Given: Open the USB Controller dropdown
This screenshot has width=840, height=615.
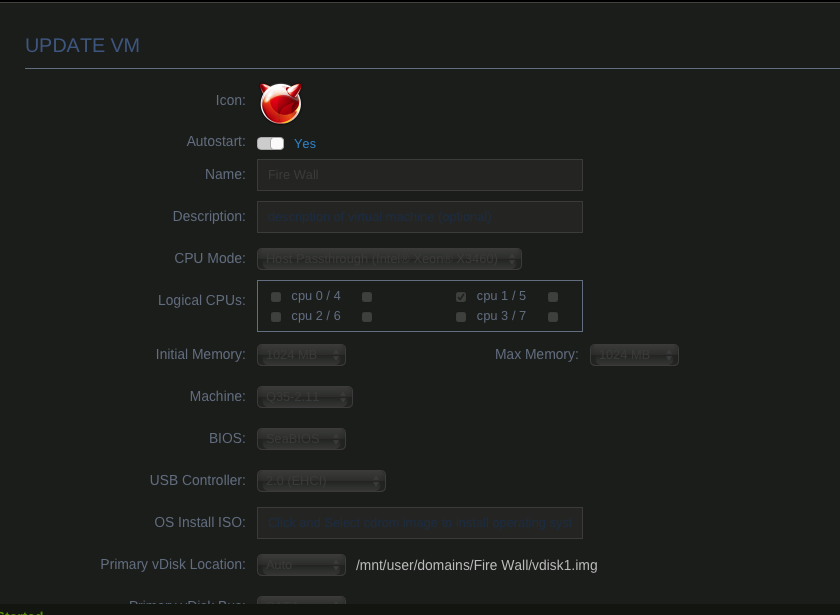Looking at the screenshot, I should (x=321, y=481).
